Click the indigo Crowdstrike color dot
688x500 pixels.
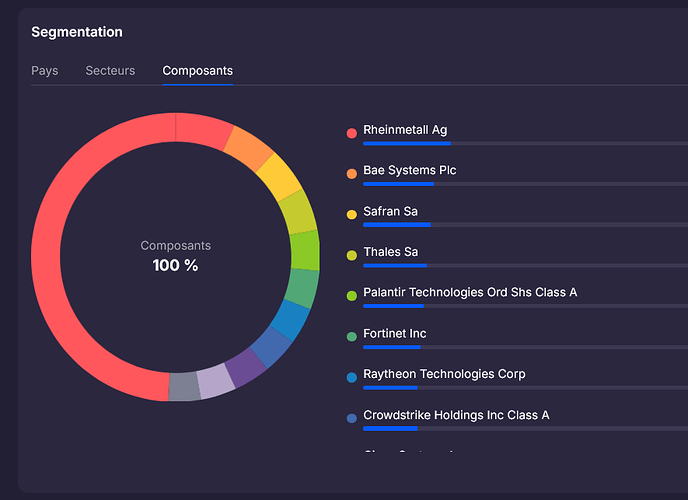(x=351, y=418)
